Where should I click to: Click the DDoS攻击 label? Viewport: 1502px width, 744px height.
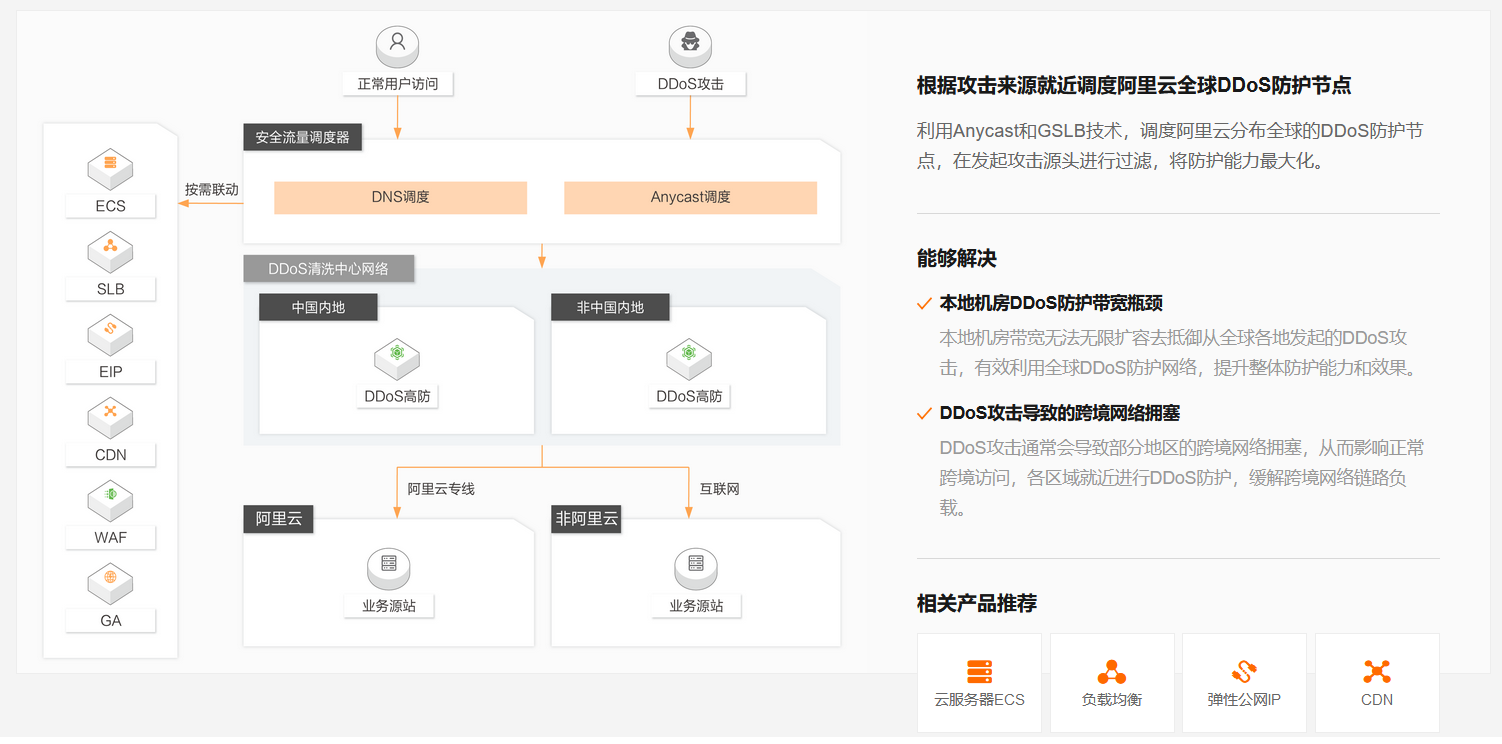click(690, 83)
